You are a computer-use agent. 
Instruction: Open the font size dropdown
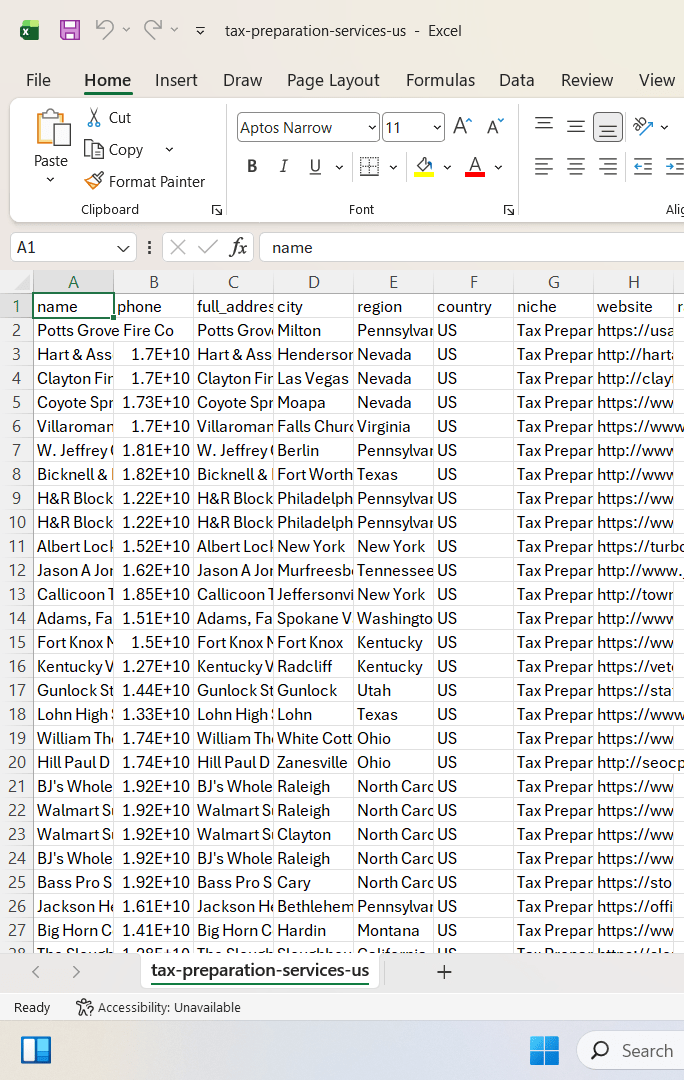[x=437, y=127]
